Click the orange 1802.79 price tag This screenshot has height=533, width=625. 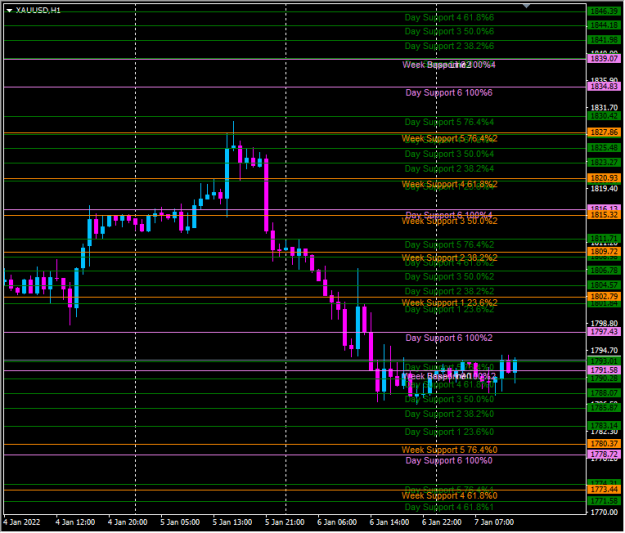604,297
